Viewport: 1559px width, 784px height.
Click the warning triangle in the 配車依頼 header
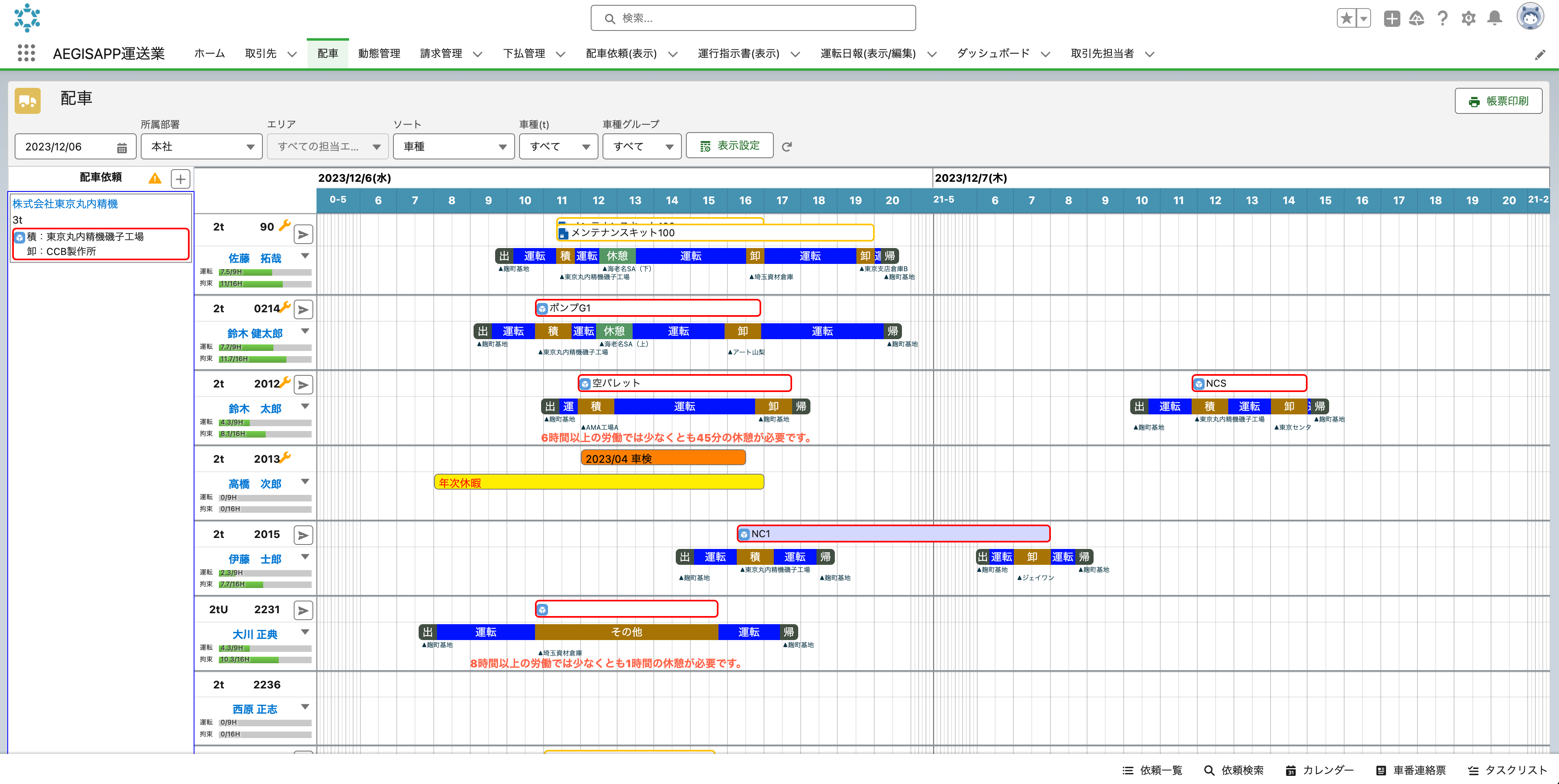pyautogui.click(x=155, y=178)
